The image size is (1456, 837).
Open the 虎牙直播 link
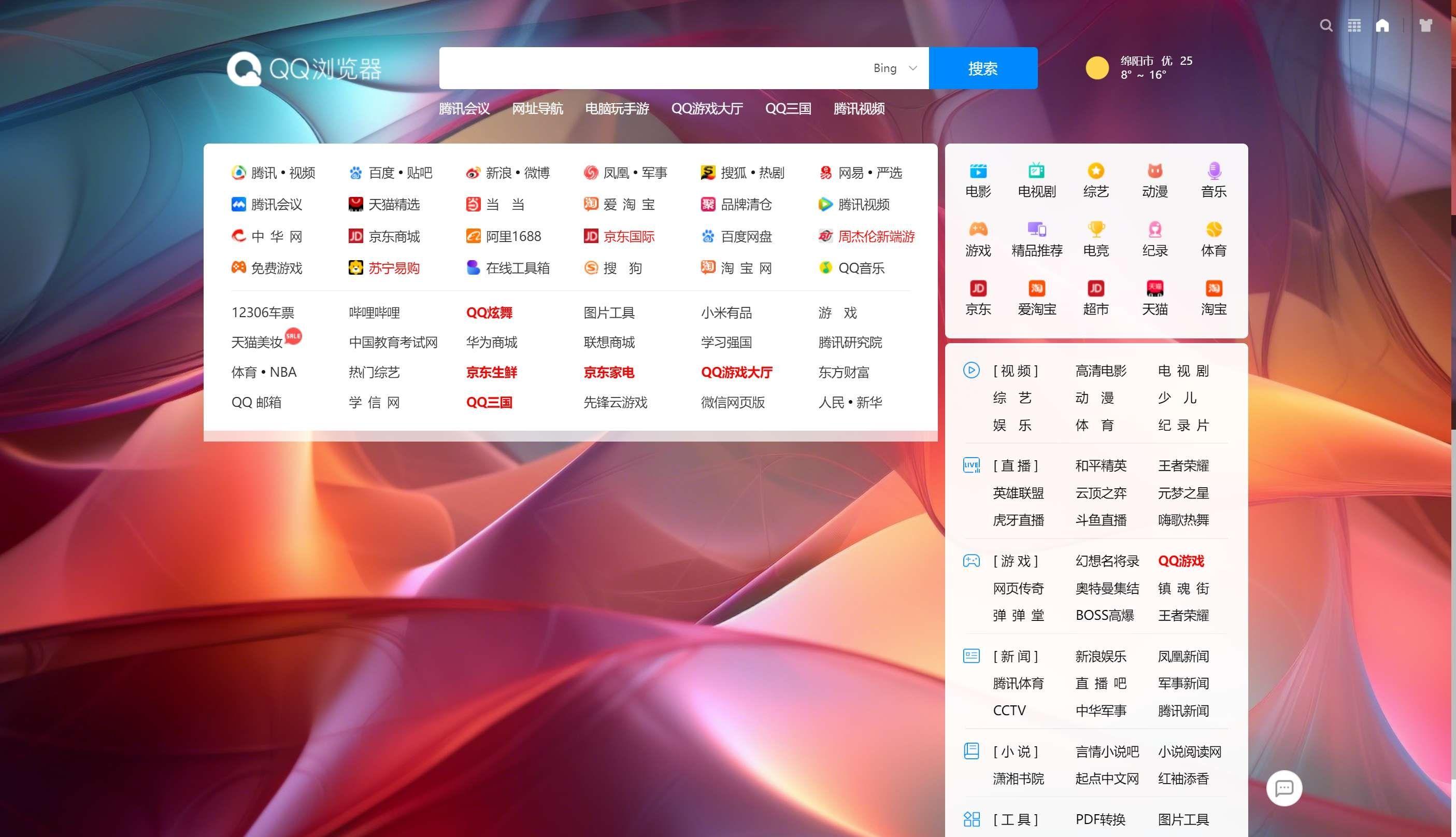click(1018, 520)
